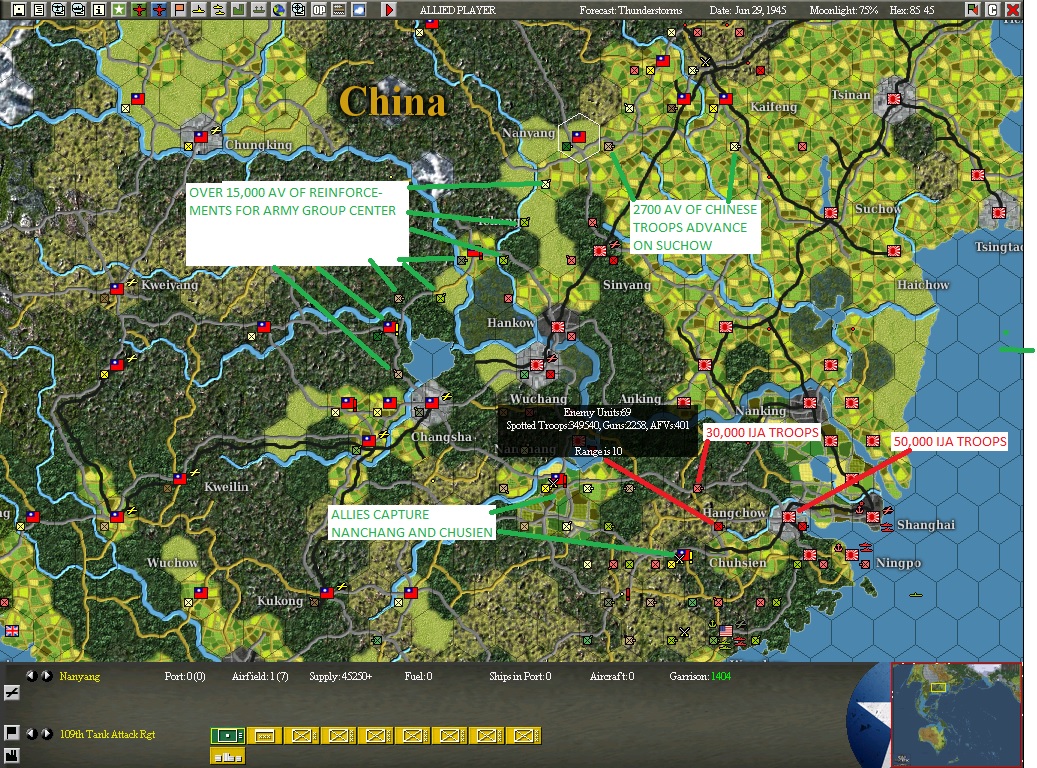Open the 109th Tank Attack Rgt unit name
This screenshot has width=1037, height=768.
point(108,734)
